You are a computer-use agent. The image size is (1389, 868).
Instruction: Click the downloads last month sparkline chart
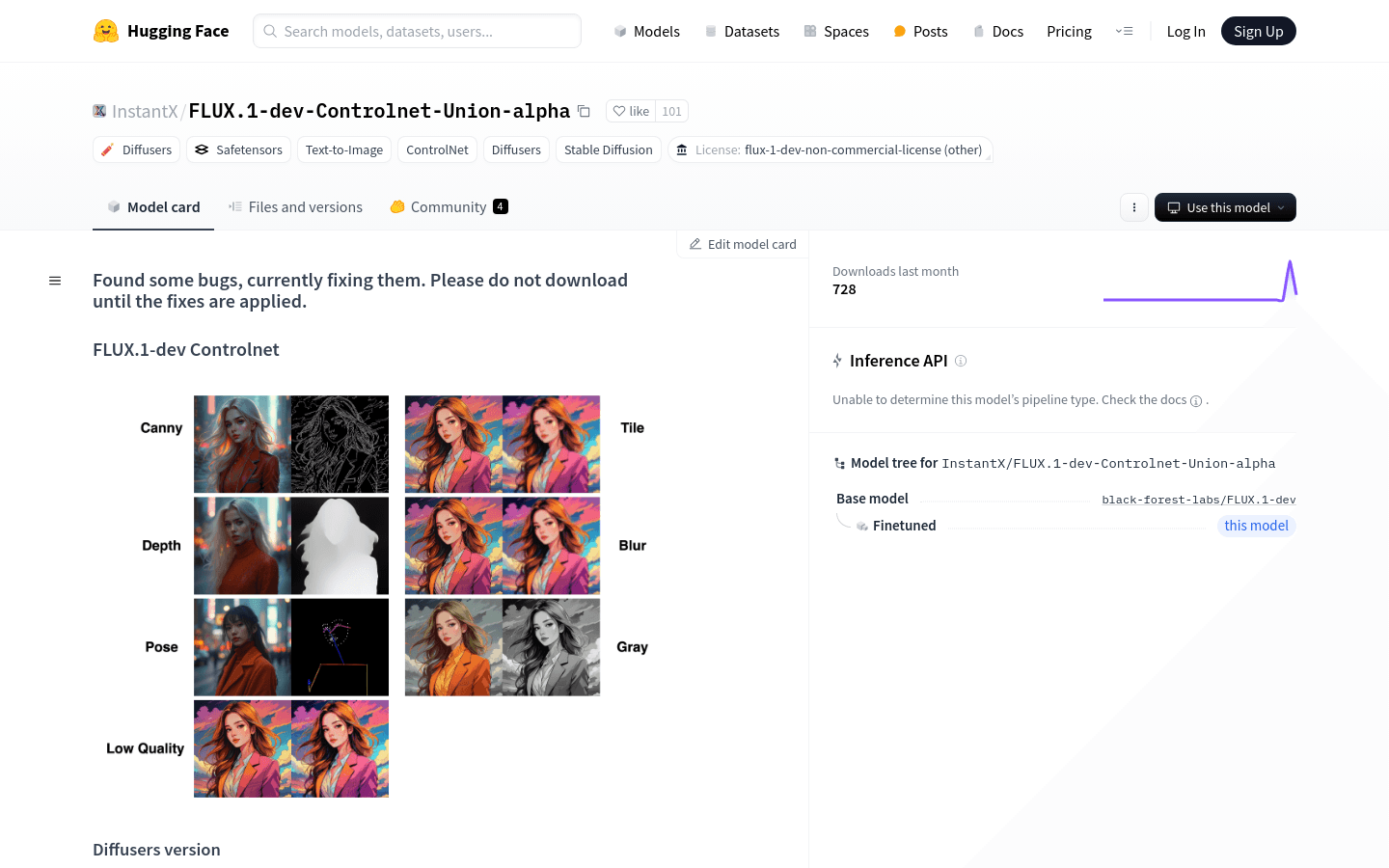[x=1200, y=281]
